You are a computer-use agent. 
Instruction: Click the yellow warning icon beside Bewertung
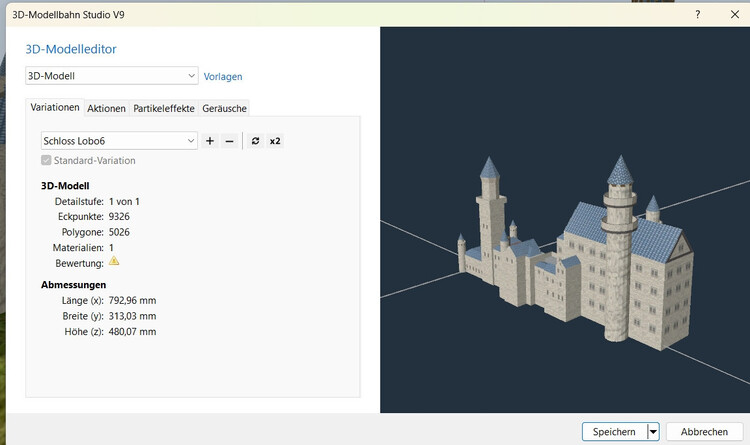click(114, 261)
